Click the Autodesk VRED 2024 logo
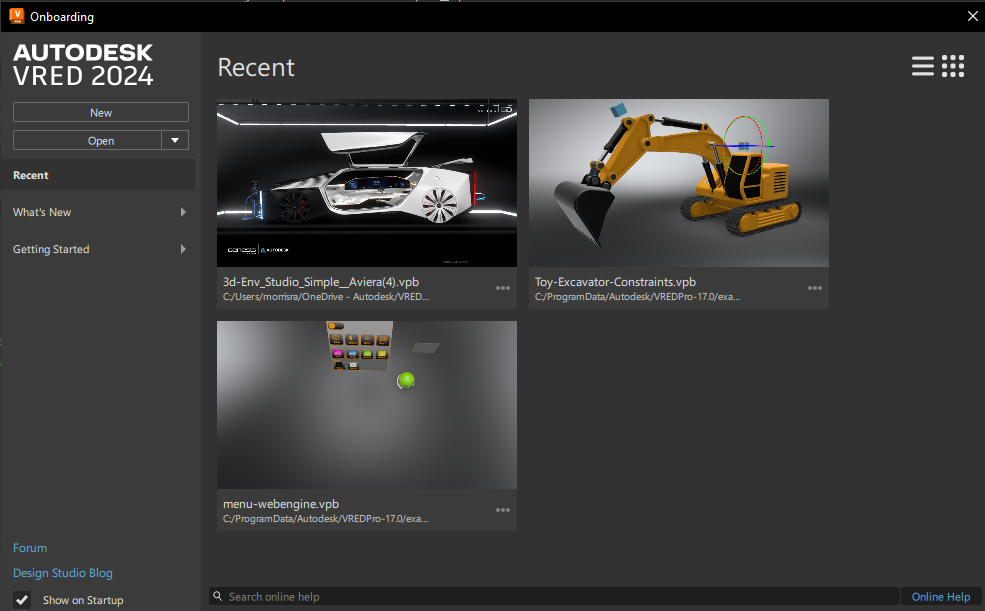 83,65
